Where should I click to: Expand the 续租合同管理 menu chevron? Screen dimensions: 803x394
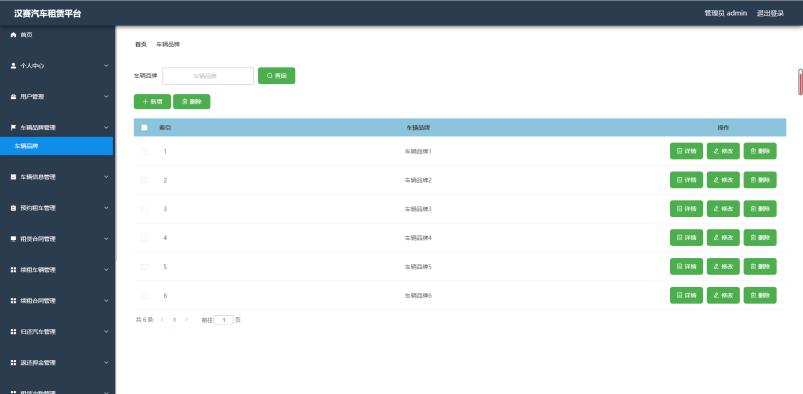click(106, 301)
